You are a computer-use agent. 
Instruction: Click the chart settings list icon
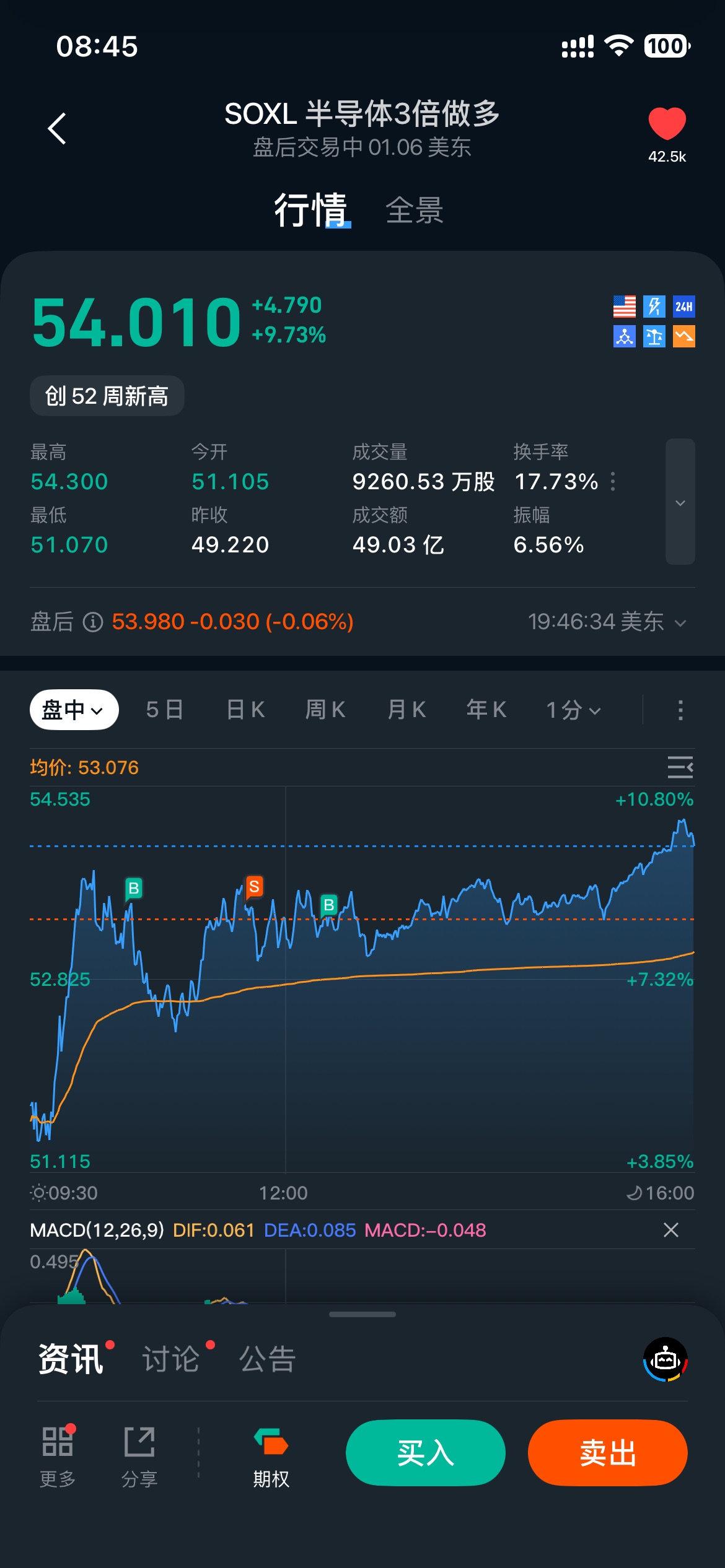[x=680, y=767]
